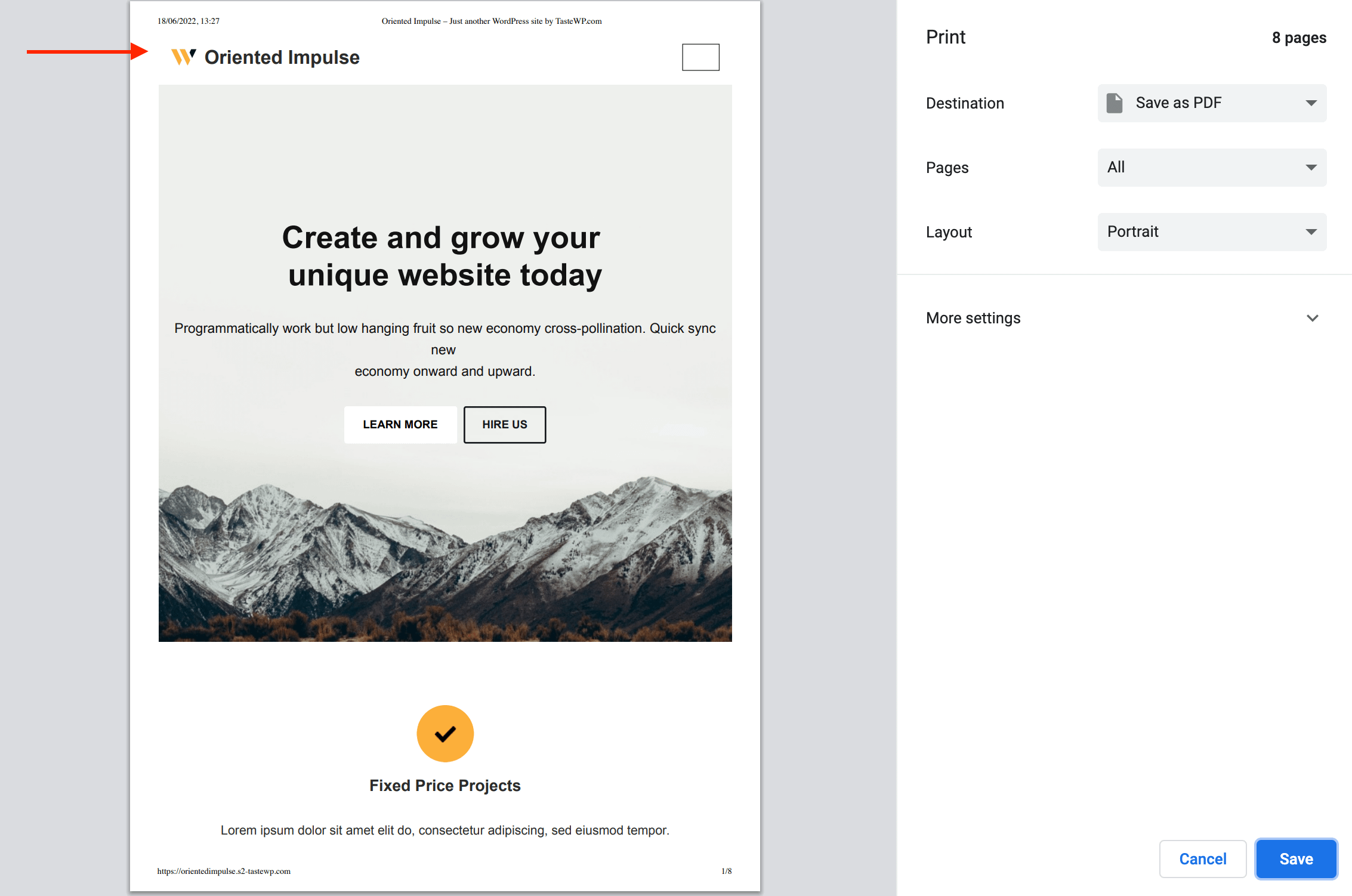Click the Layout dropdown arrow icon
This screenshot has height=896, width=1352.
tap(1311, 232)
